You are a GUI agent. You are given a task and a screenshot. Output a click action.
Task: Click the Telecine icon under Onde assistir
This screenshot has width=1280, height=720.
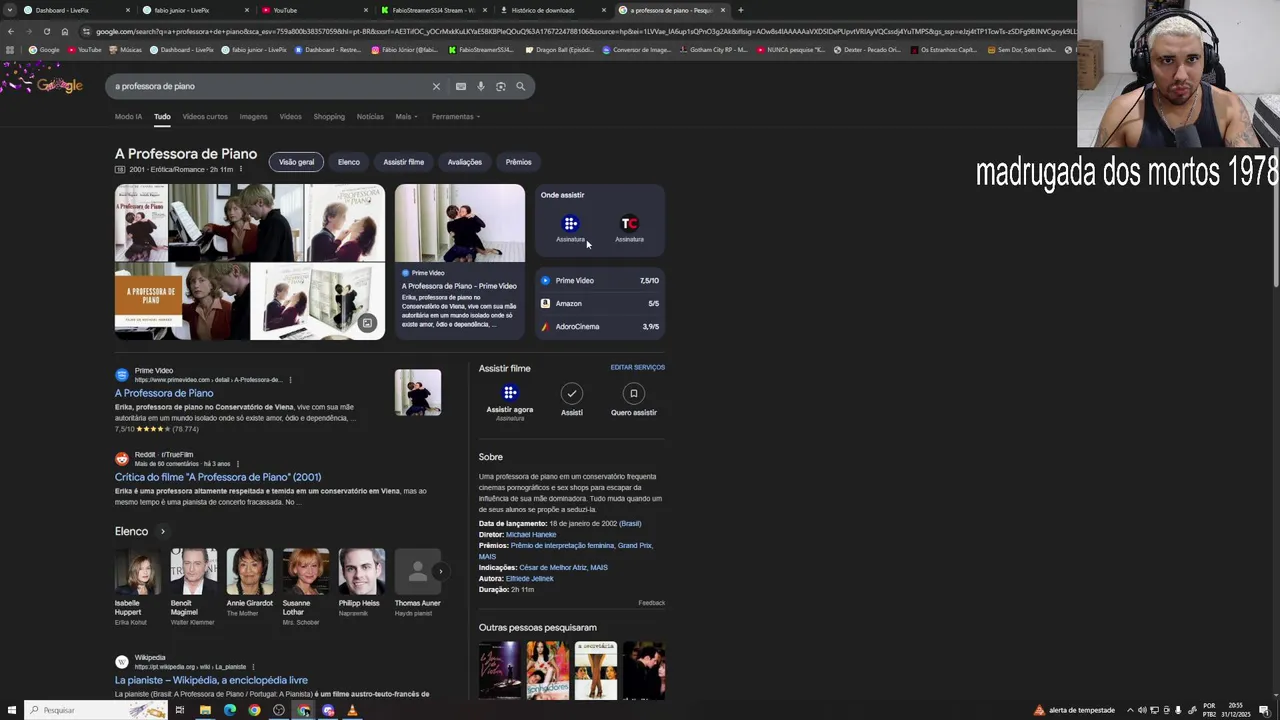(x=629, y=224)
